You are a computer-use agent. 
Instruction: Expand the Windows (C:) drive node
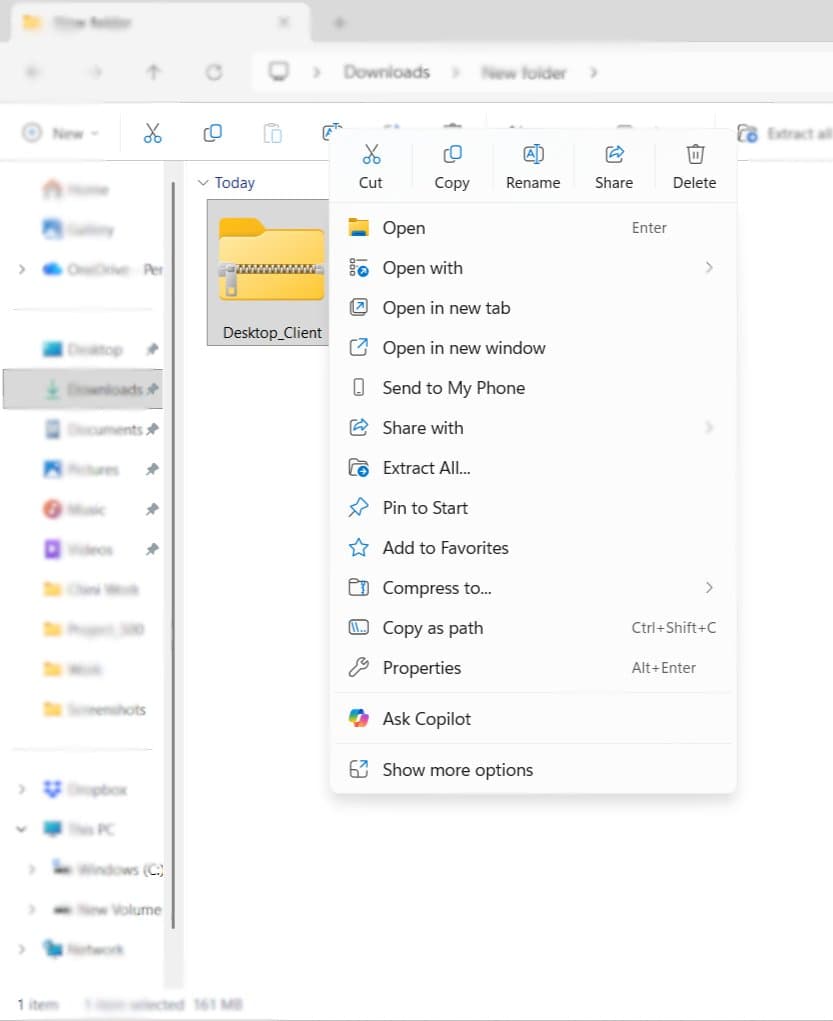pos(31,869)
